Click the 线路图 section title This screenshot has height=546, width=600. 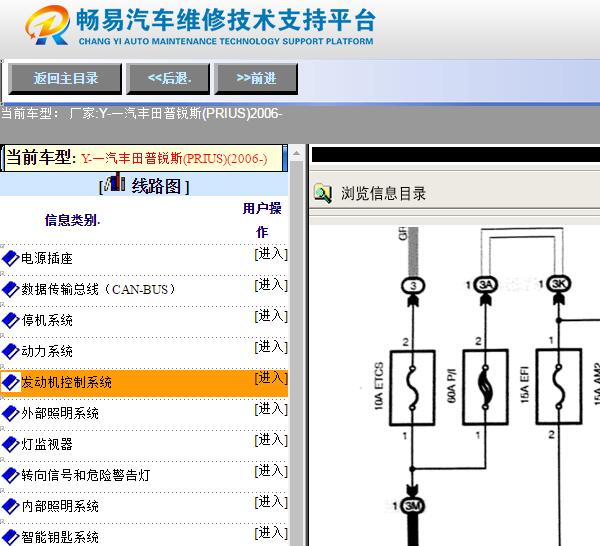[x=156, y=187]
